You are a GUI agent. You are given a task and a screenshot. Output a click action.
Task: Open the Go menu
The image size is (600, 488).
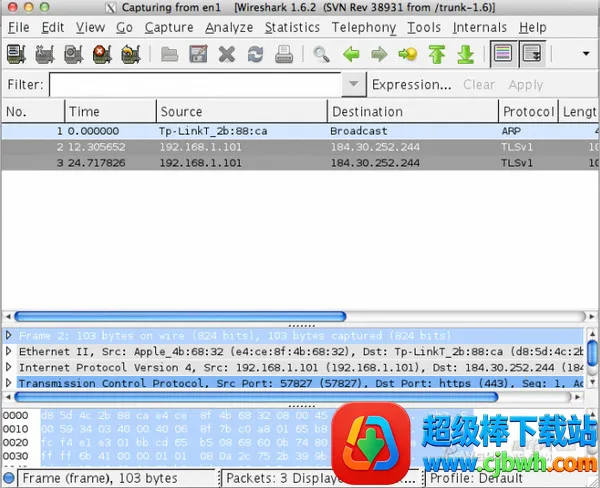124,28
